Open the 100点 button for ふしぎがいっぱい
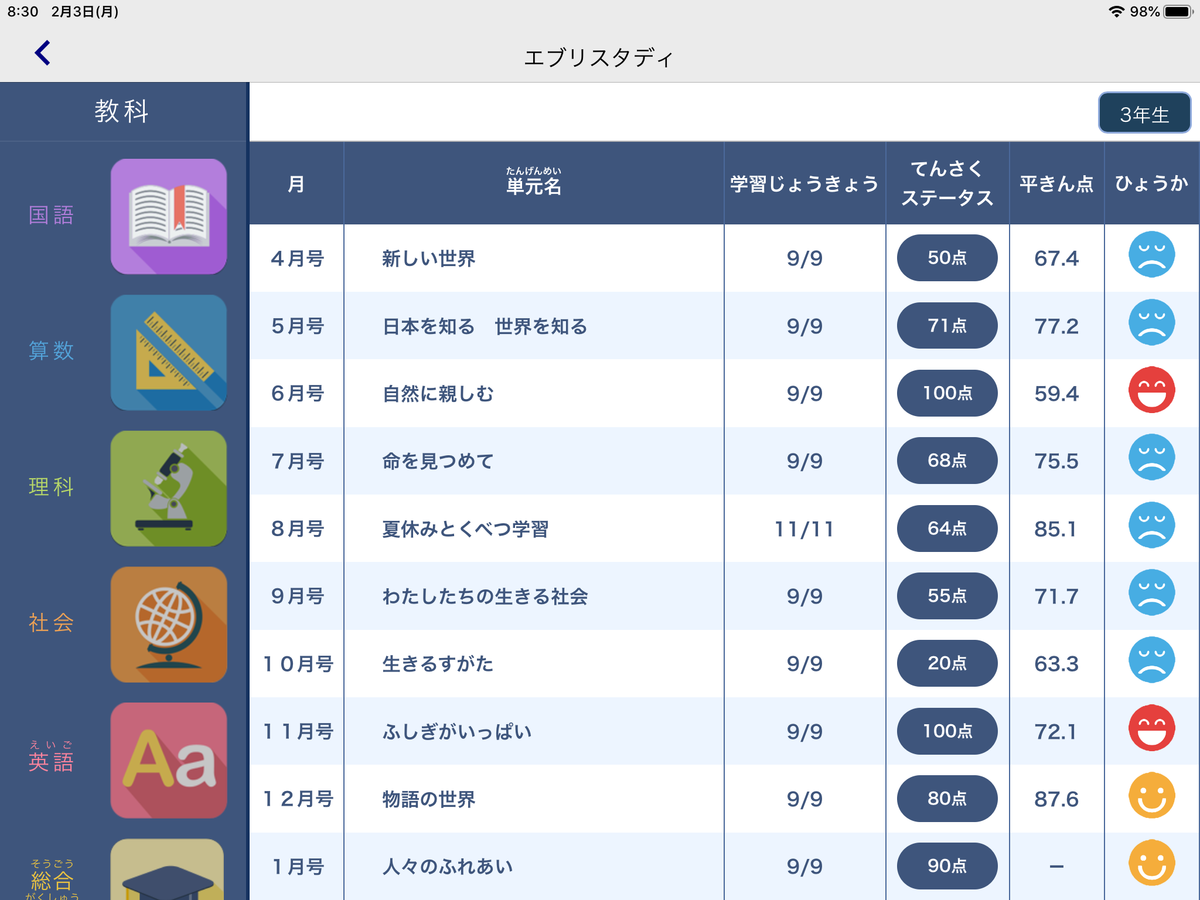1200x900 pixels. [x=947, y=731]
